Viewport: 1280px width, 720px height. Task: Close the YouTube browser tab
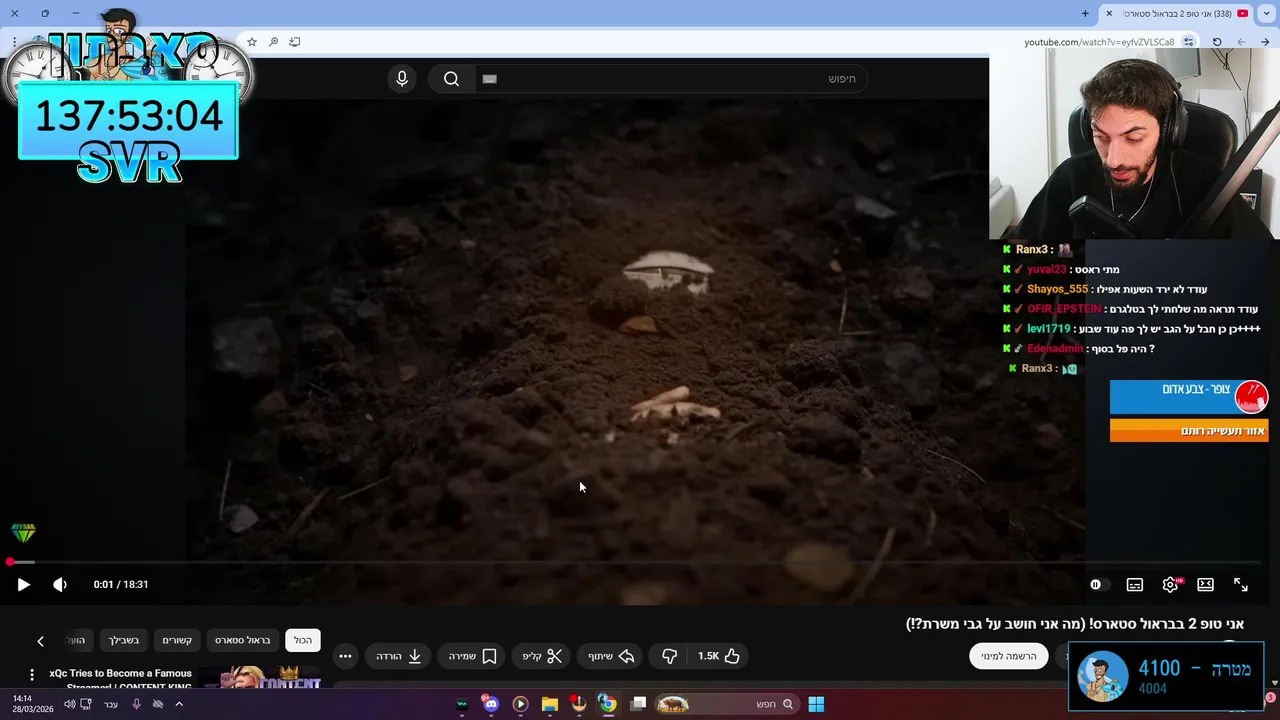[1109, 13]
